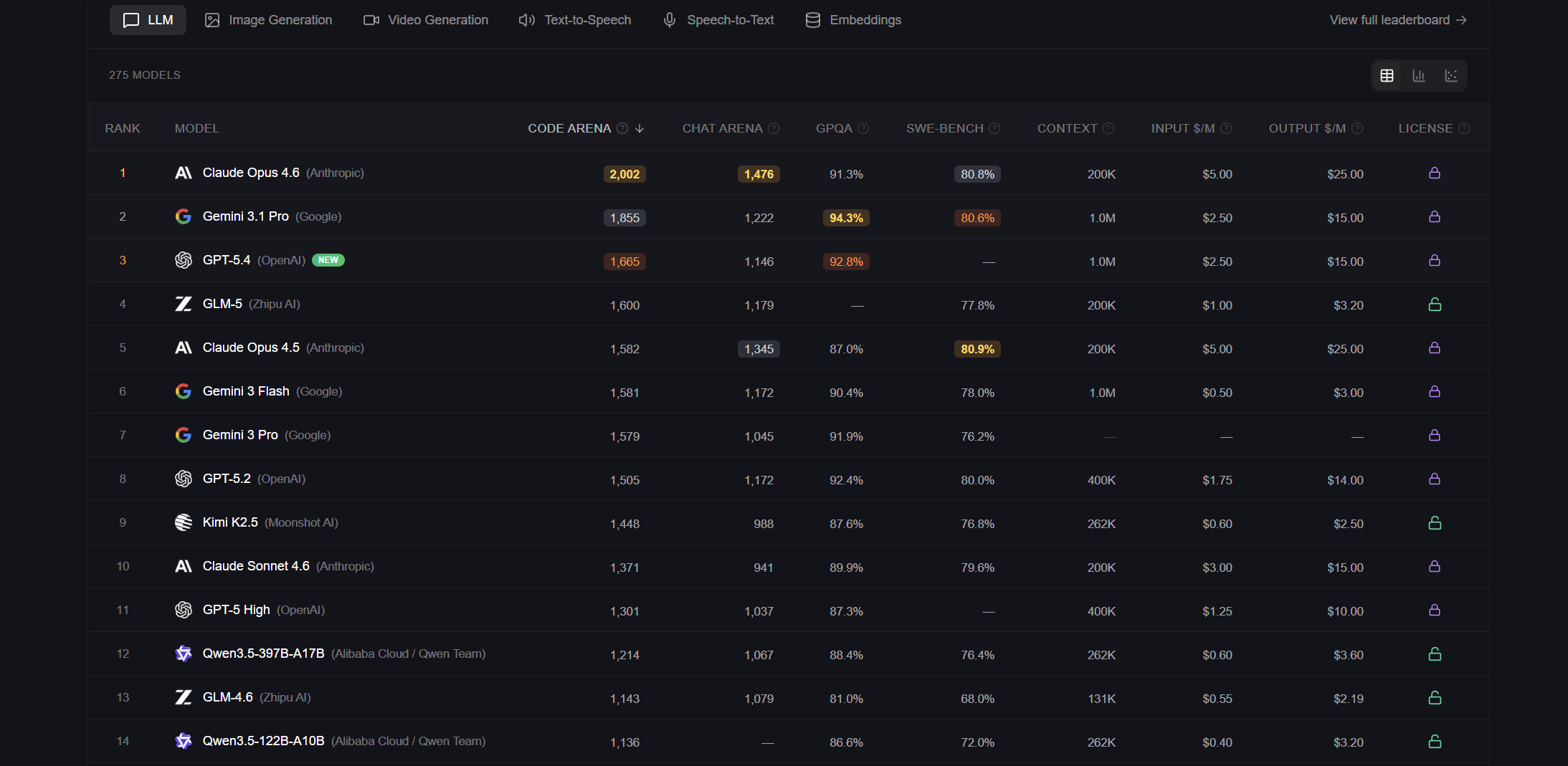Select the LLM tab
1568x766 pixels.
(x=148, y=20)
